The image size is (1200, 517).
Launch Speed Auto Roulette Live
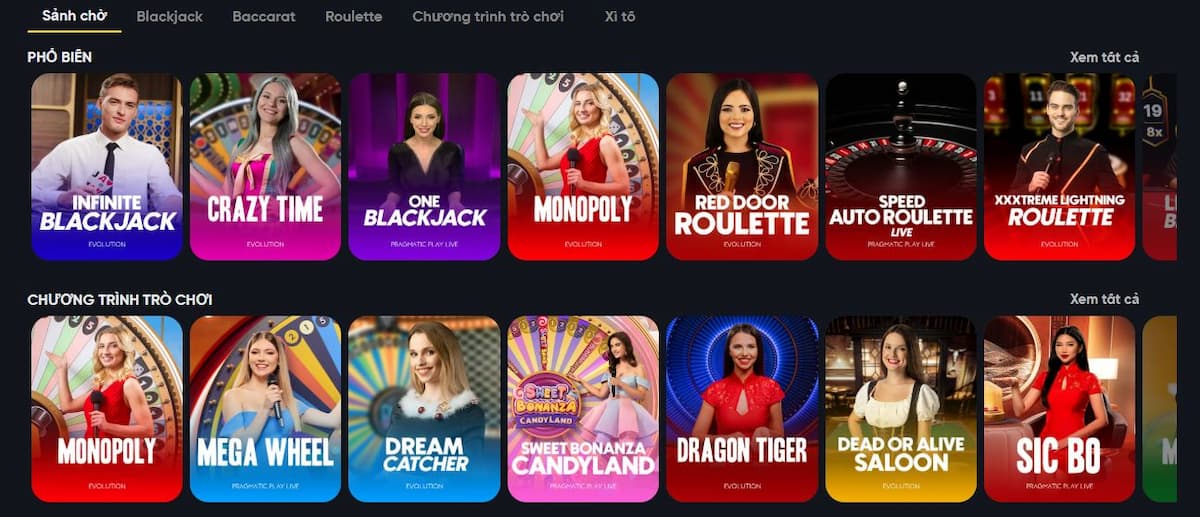[901, 166]
